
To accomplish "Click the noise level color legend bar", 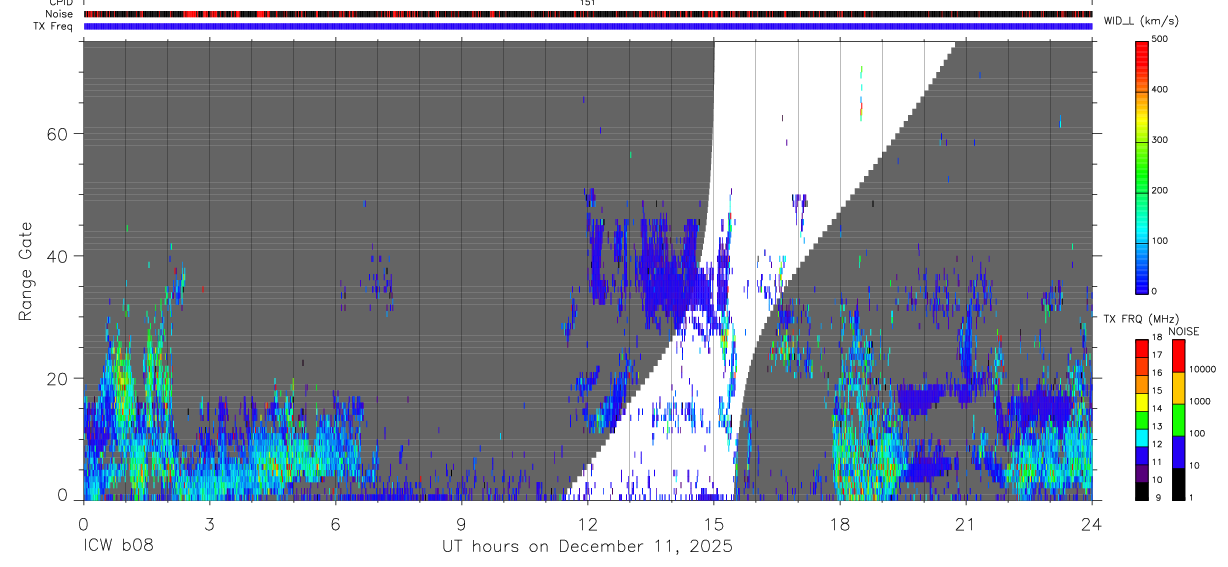I will [x=1179, y=420].
